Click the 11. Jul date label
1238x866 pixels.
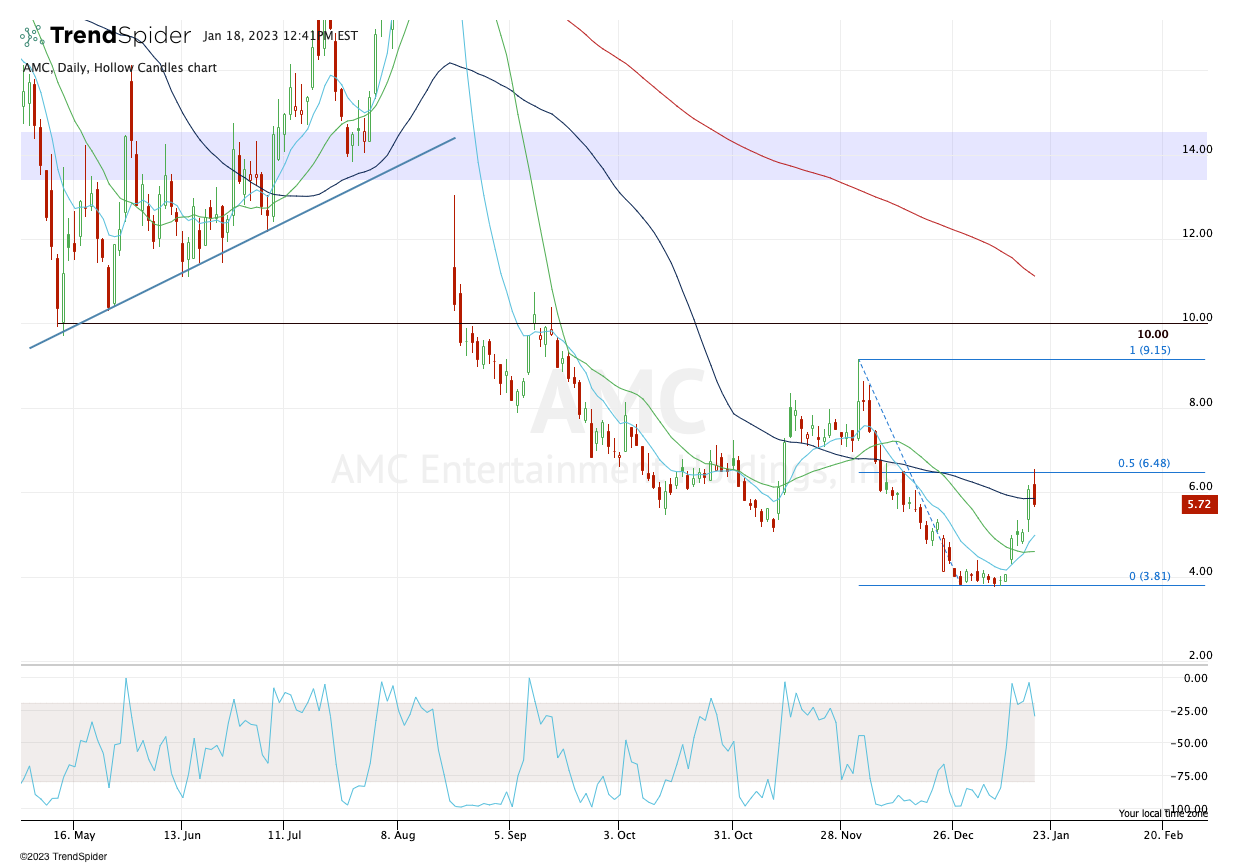(x=285, y=834)
